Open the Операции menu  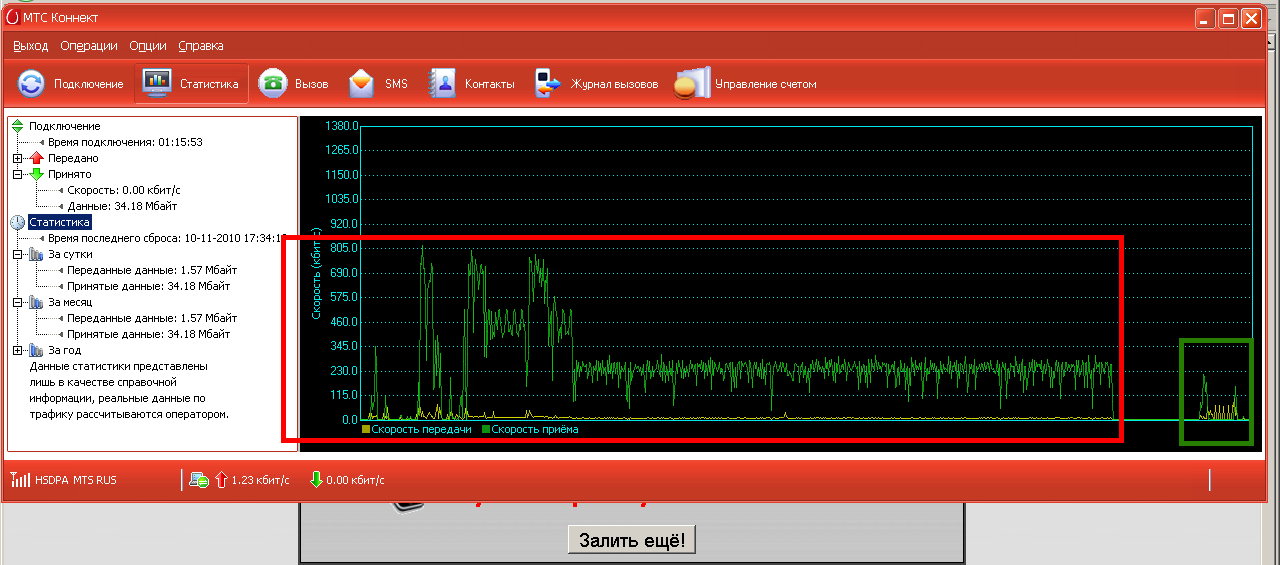[89, 46]
